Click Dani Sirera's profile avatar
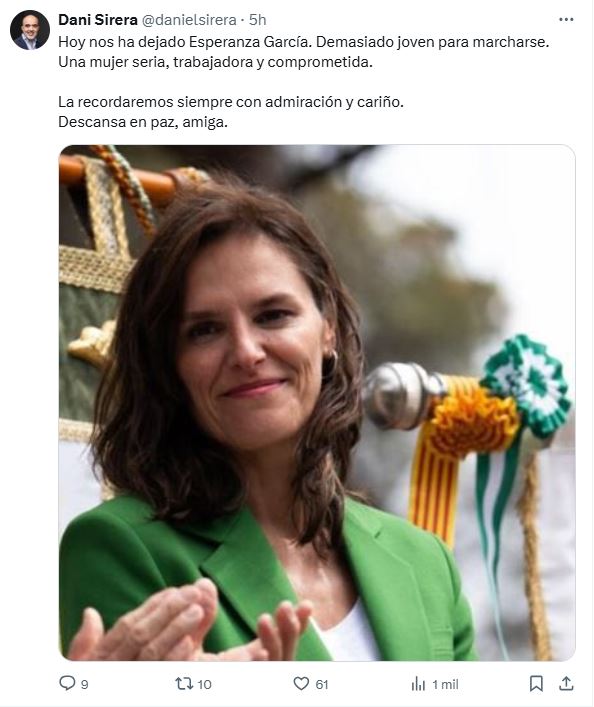 tap(30, 30)
